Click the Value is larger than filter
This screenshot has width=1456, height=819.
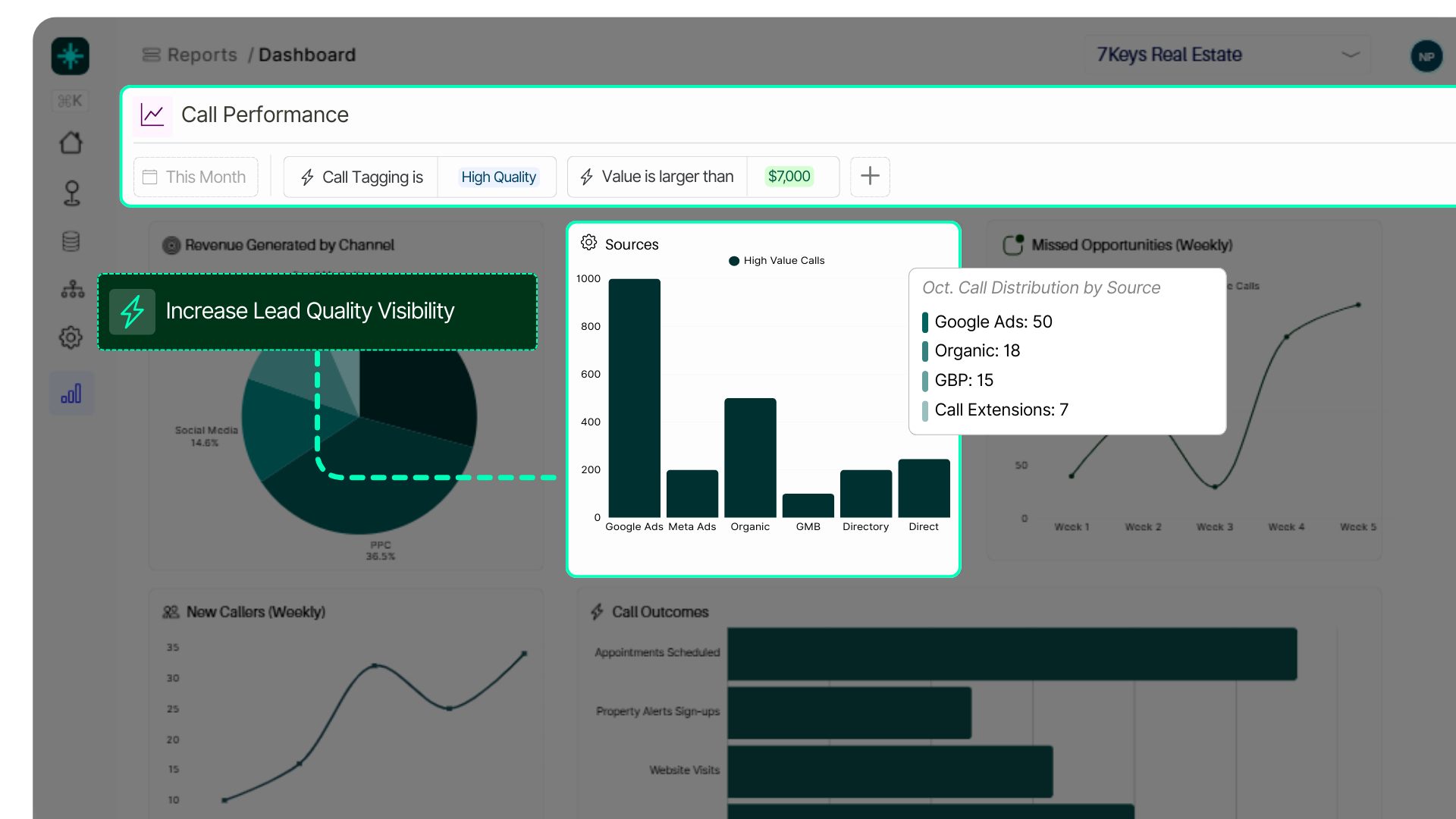tap(657, 177)
